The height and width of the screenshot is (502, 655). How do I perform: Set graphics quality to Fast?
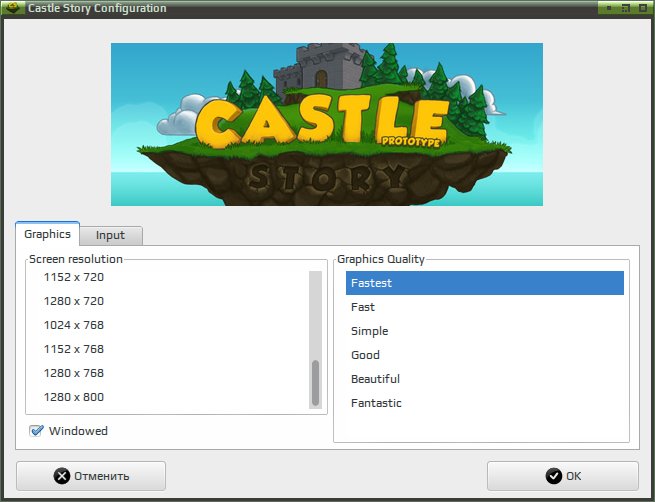485,307
